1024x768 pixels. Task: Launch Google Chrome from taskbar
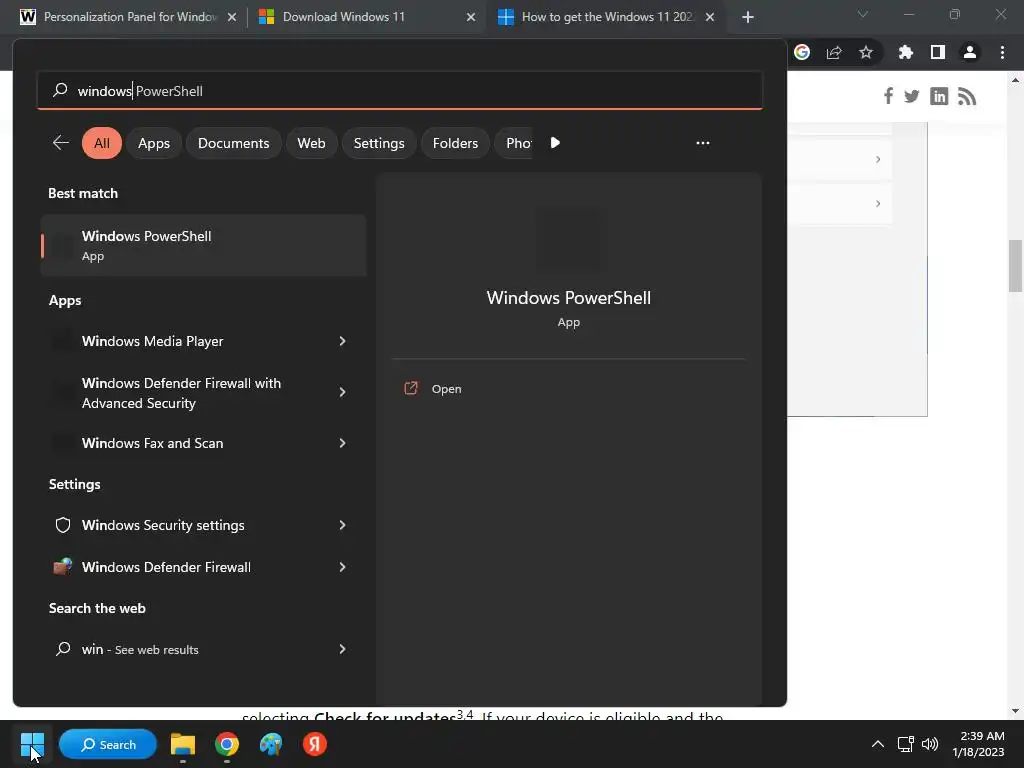(x=227, y=744)
